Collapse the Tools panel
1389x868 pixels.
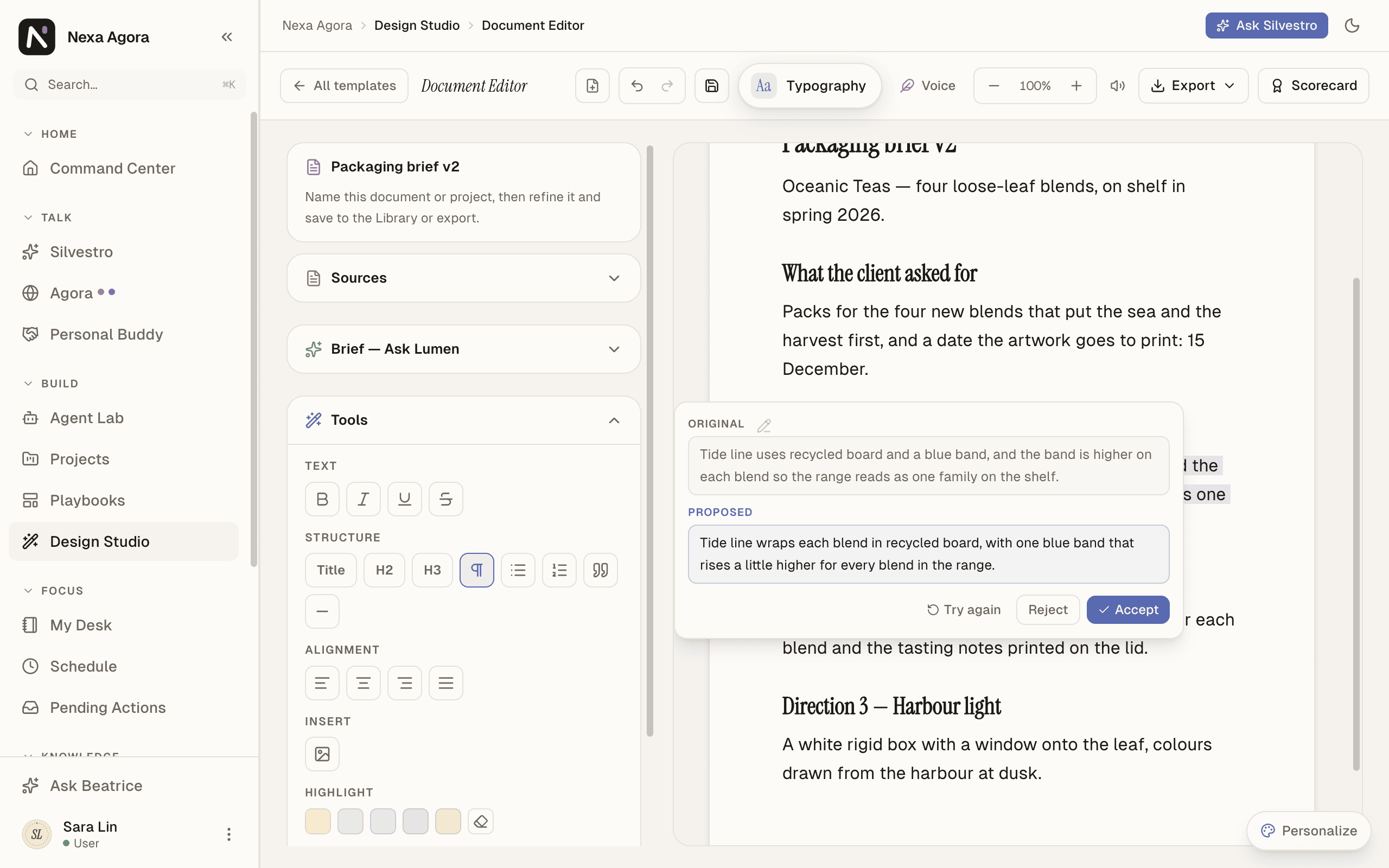tap(464, 420)
